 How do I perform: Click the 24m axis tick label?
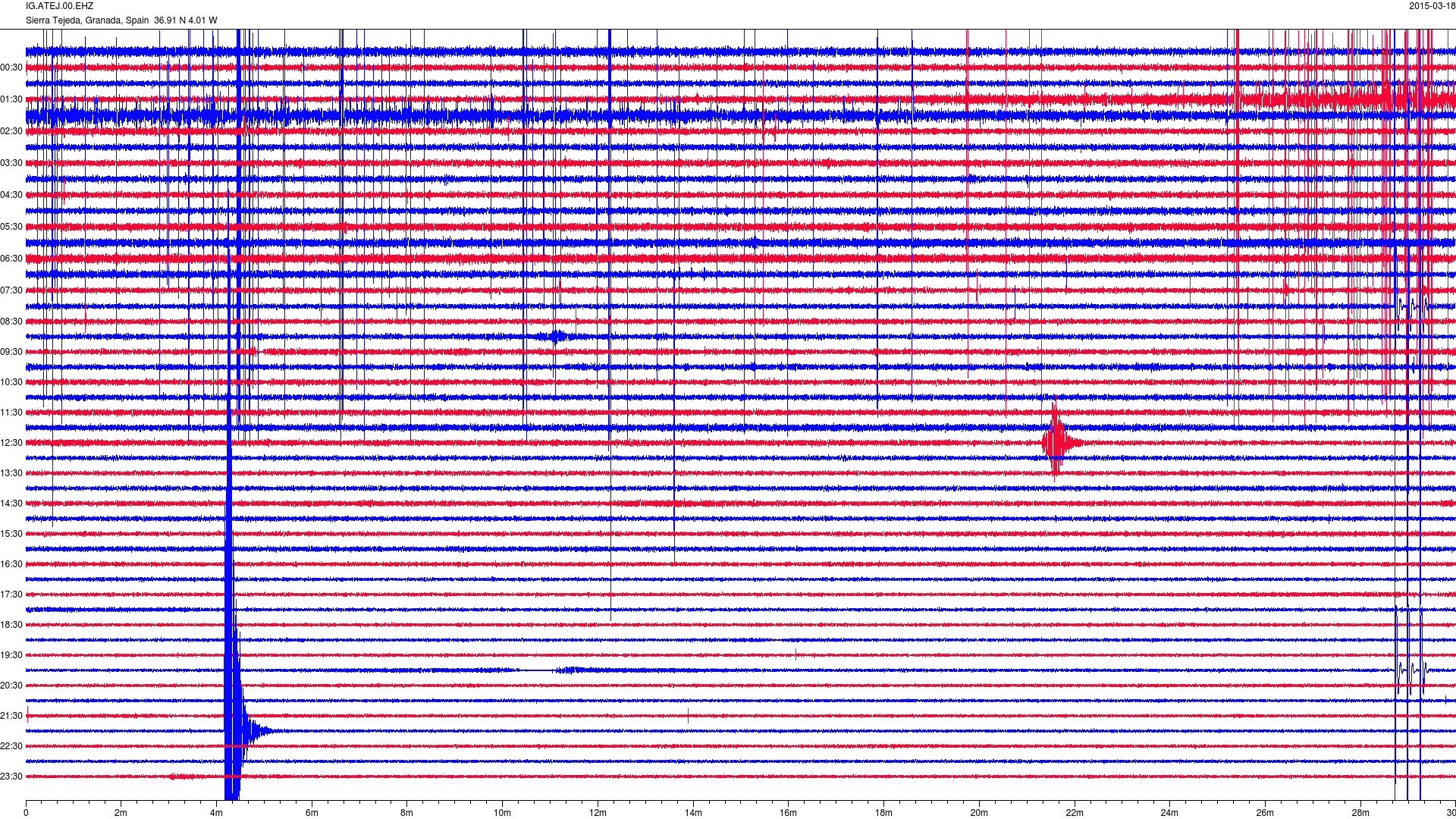pyautogui.click(x=1169, y=813)
